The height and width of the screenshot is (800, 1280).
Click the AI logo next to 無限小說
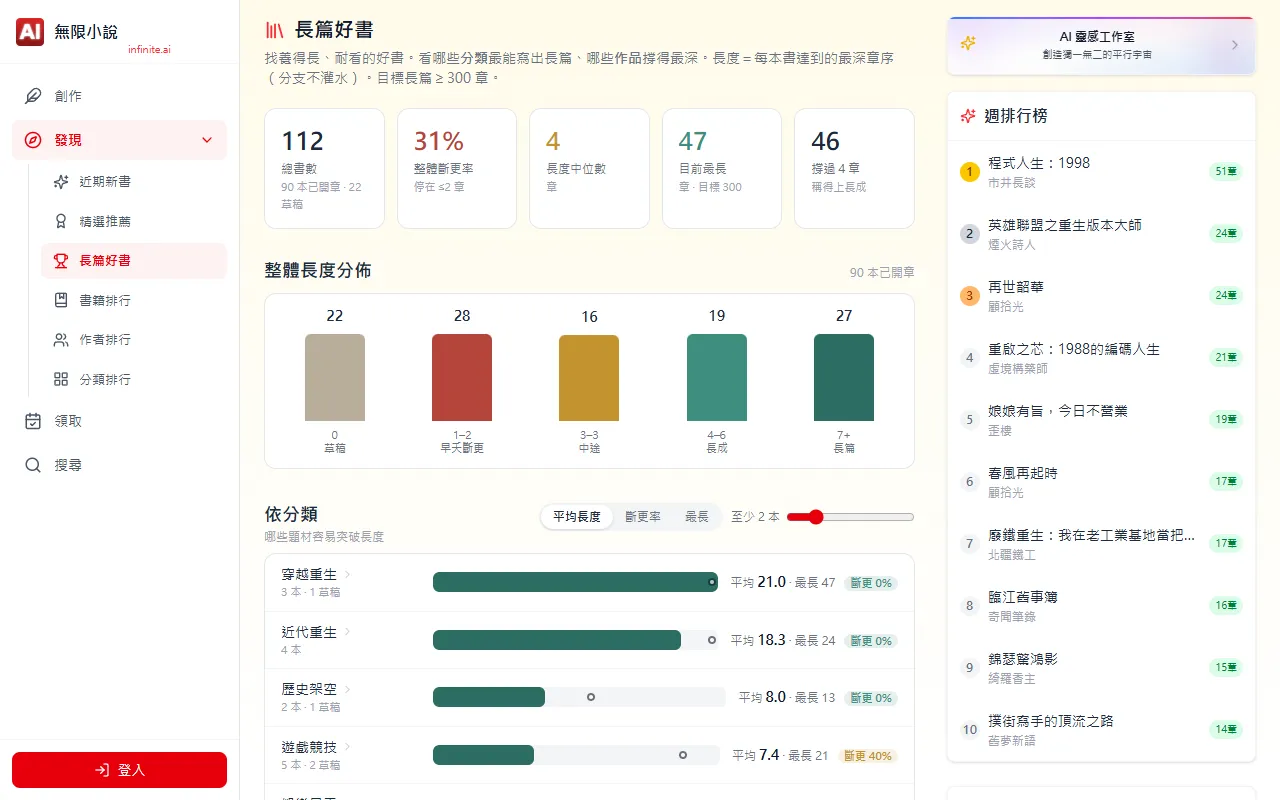[x=30, y=32]
